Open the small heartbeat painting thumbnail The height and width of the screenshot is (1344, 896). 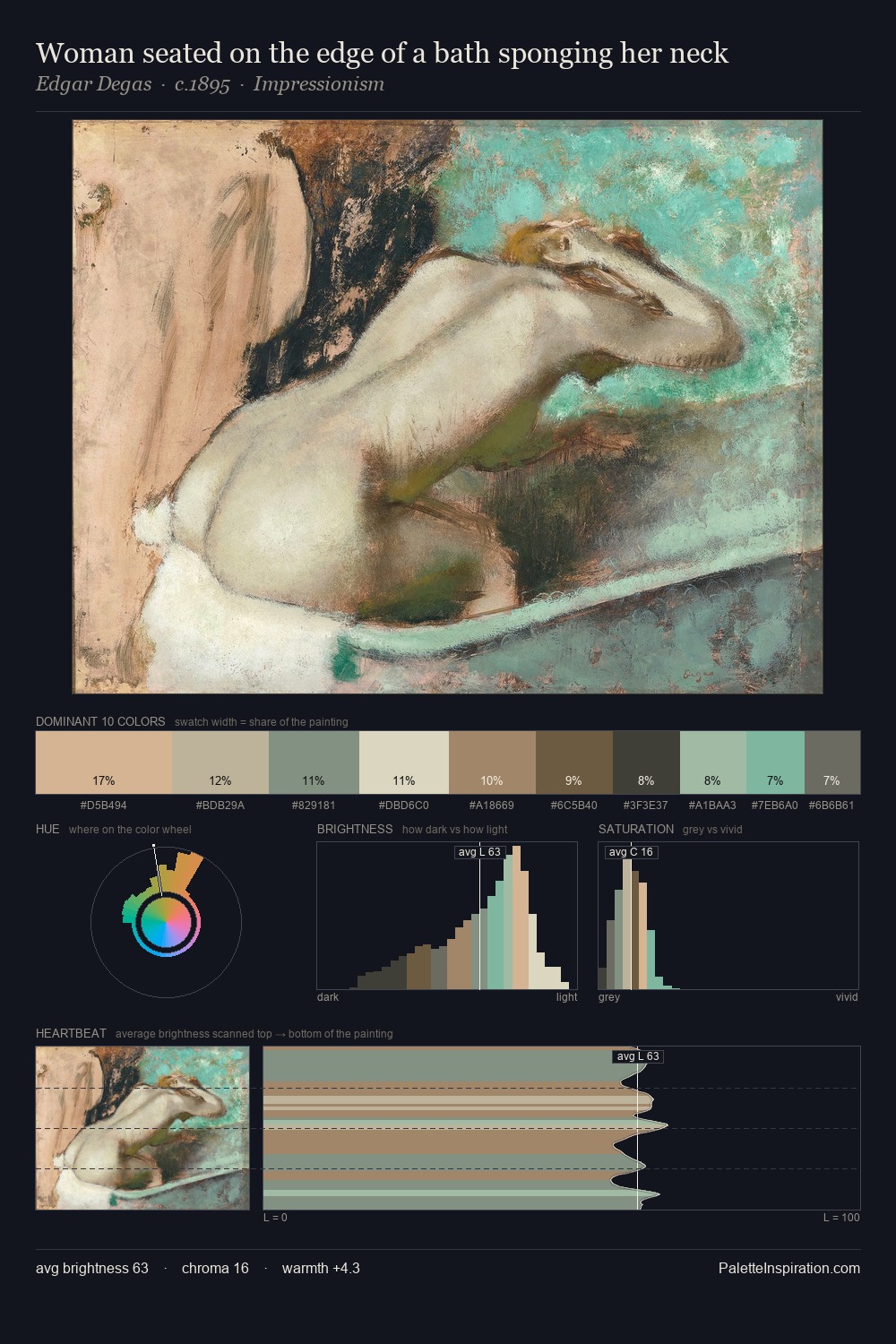[142, 1128]
